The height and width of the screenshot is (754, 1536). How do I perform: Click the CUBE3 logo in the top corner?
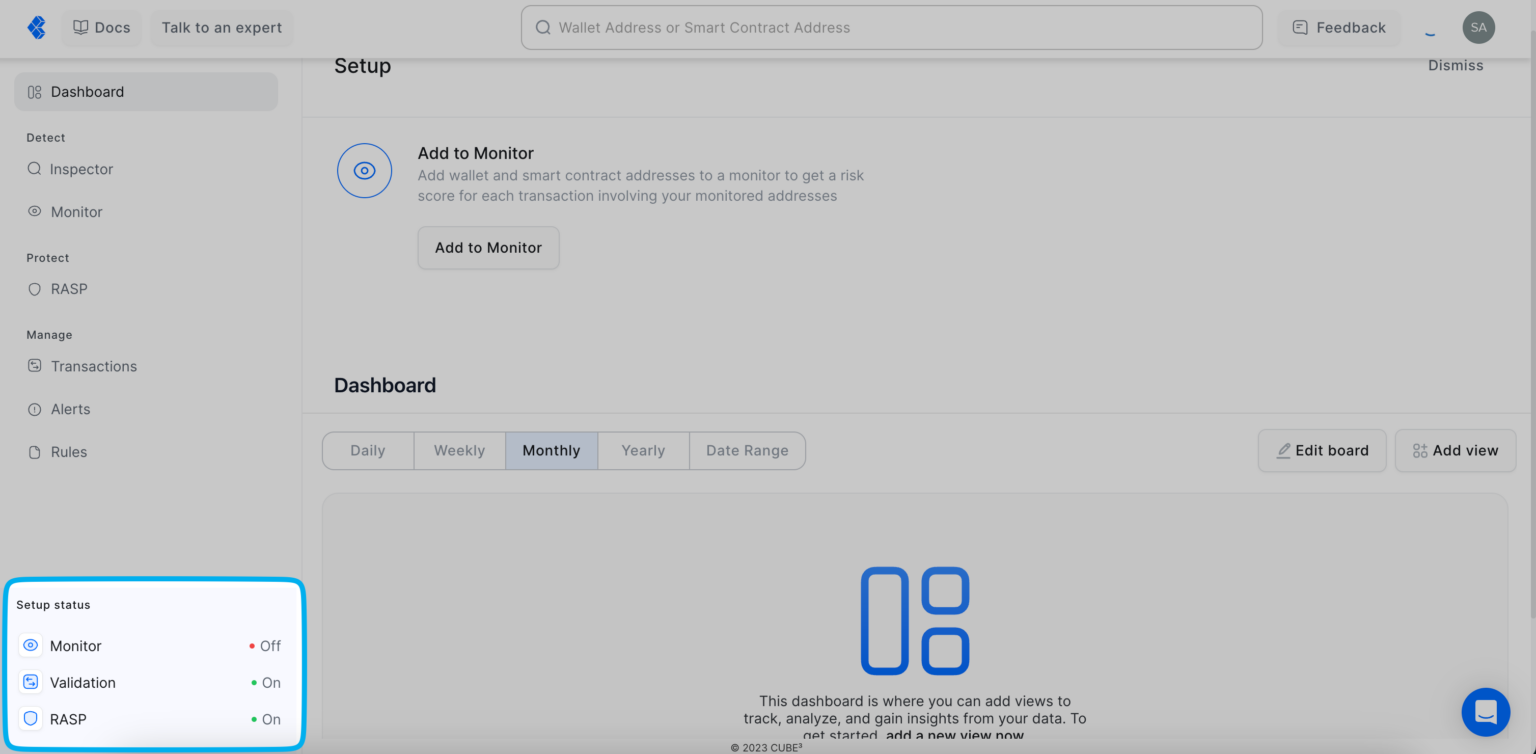click(x=36, y=27)
